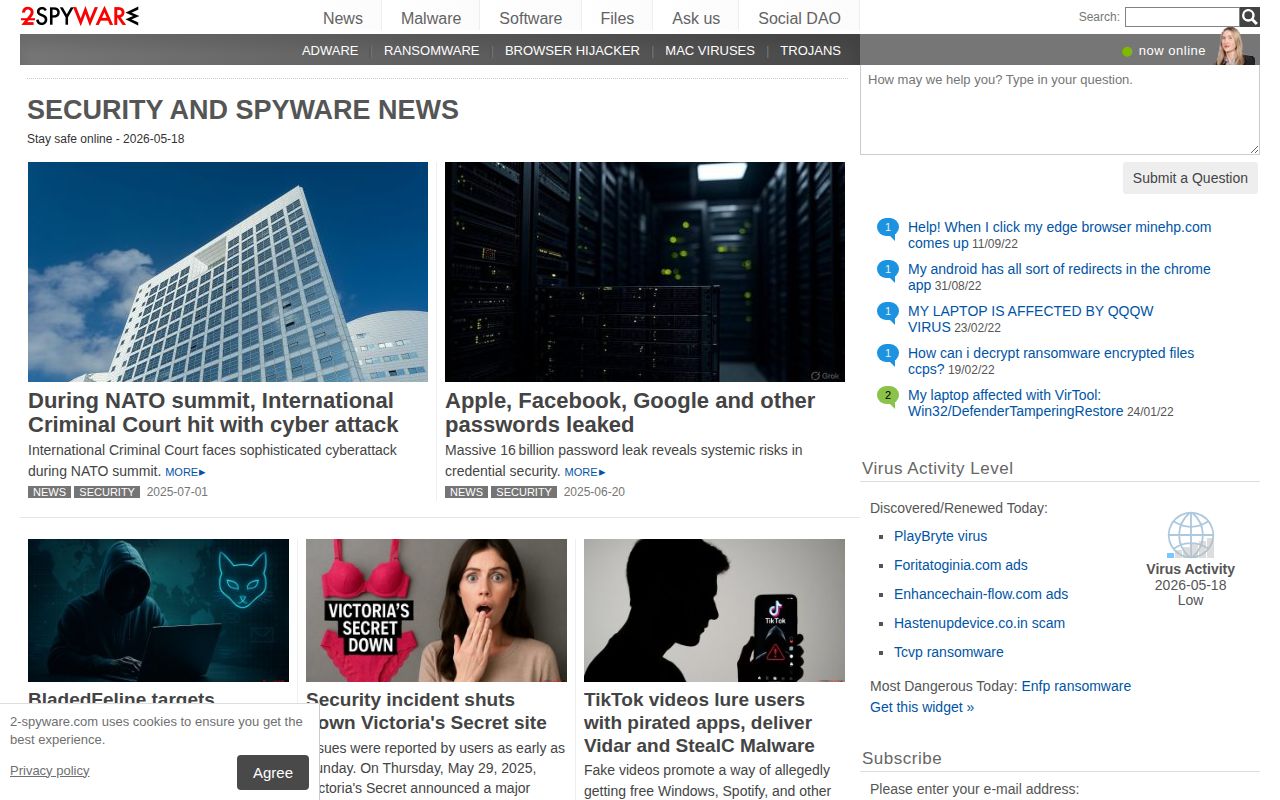Open the Hastenupdevice.co.in scam link
The image size is (1280, 800).
point(979,623)
